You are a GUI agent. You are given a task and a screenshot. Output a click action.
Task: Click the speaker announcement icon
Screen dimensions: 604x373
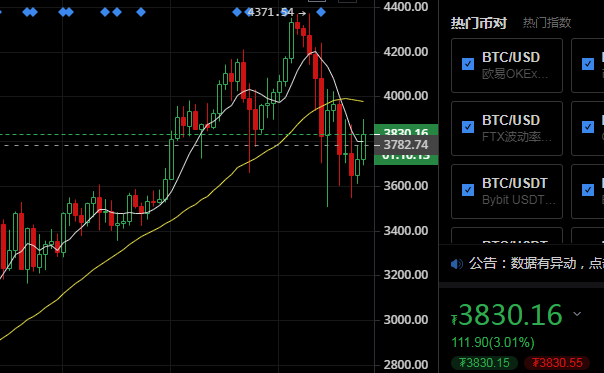pyautogui.click(x=456, y=264)
